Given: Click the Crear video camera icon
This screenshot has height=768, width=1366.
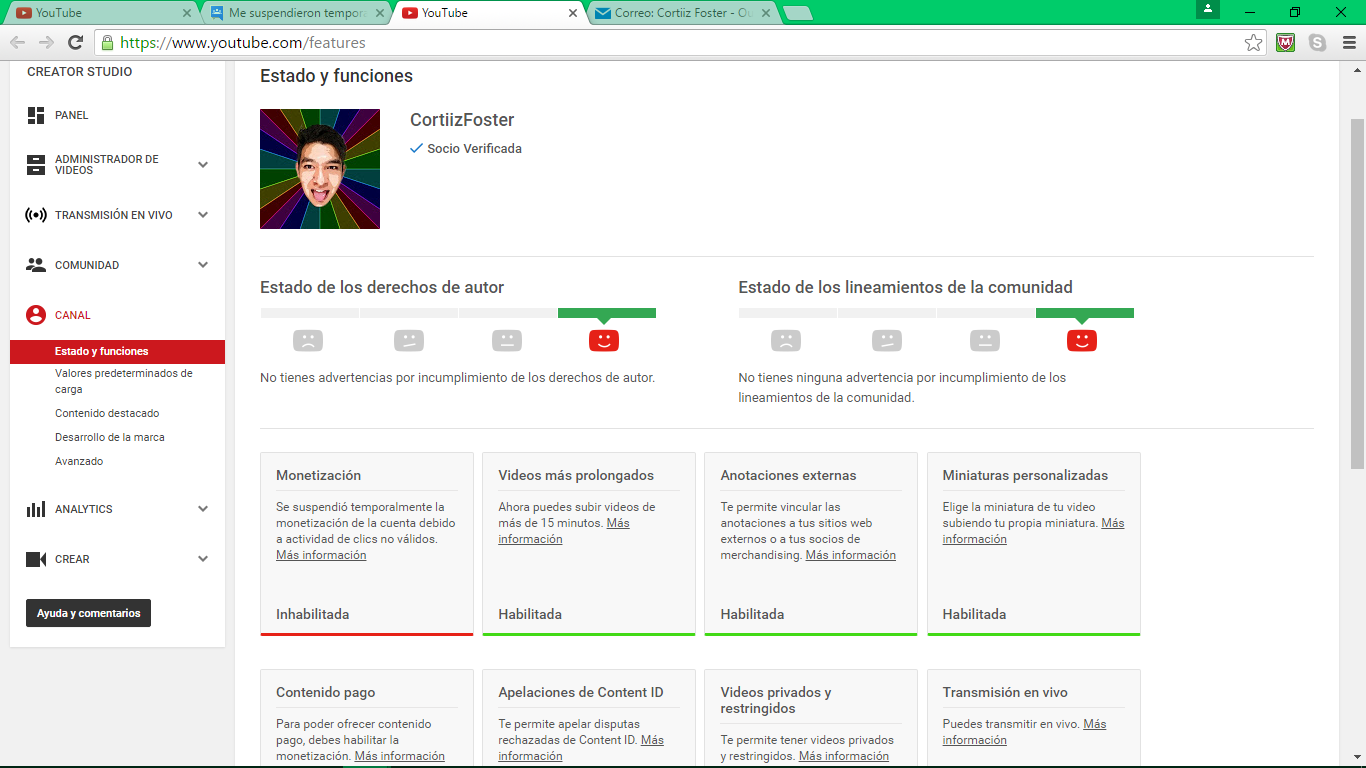Looking at the screenshot, I should (x=36, y=559).
